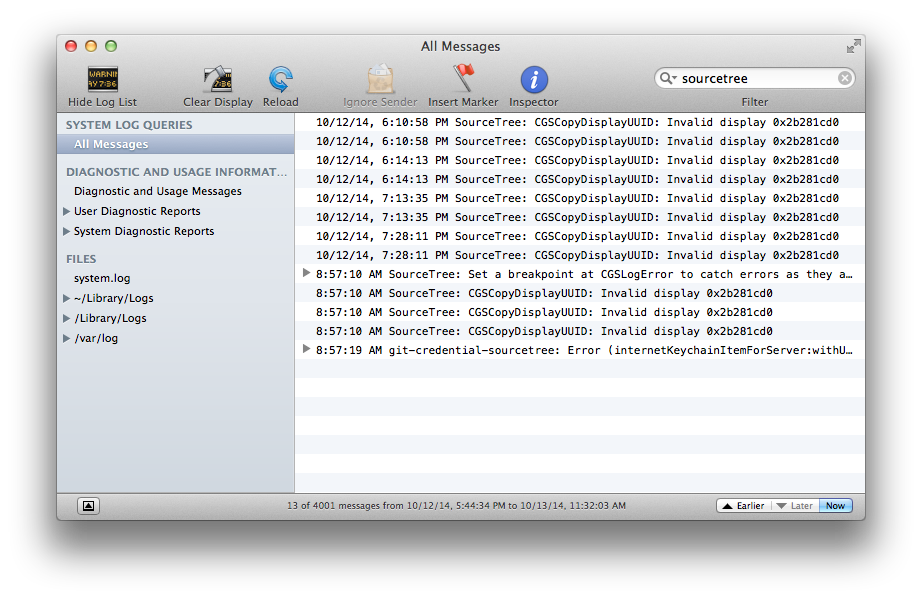922x599 pixels.
Task: Jump to Now in the log
Action: point(835,506)
